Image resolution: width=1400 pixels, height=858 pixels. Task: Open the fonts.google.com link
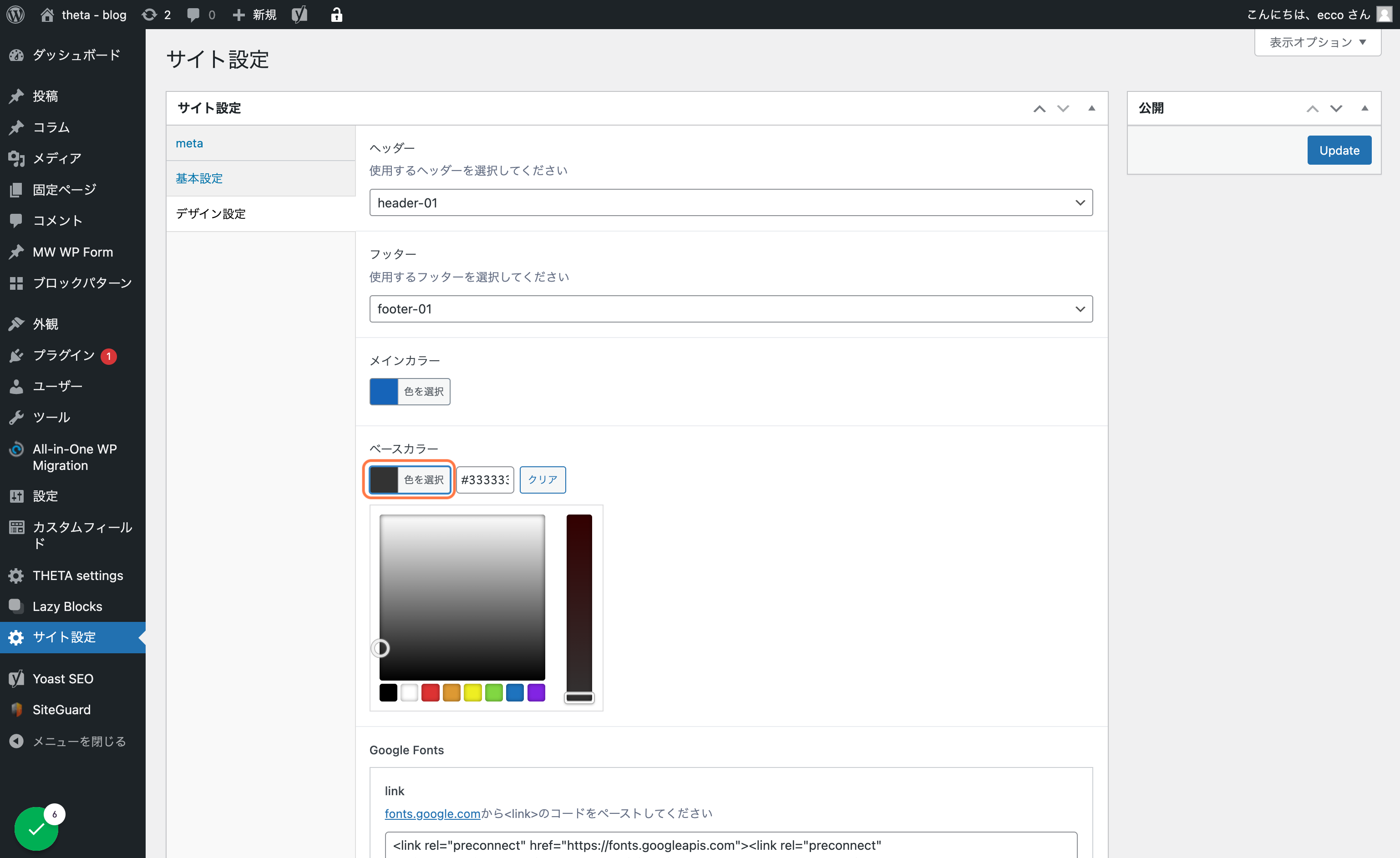[x=432, y=813]
